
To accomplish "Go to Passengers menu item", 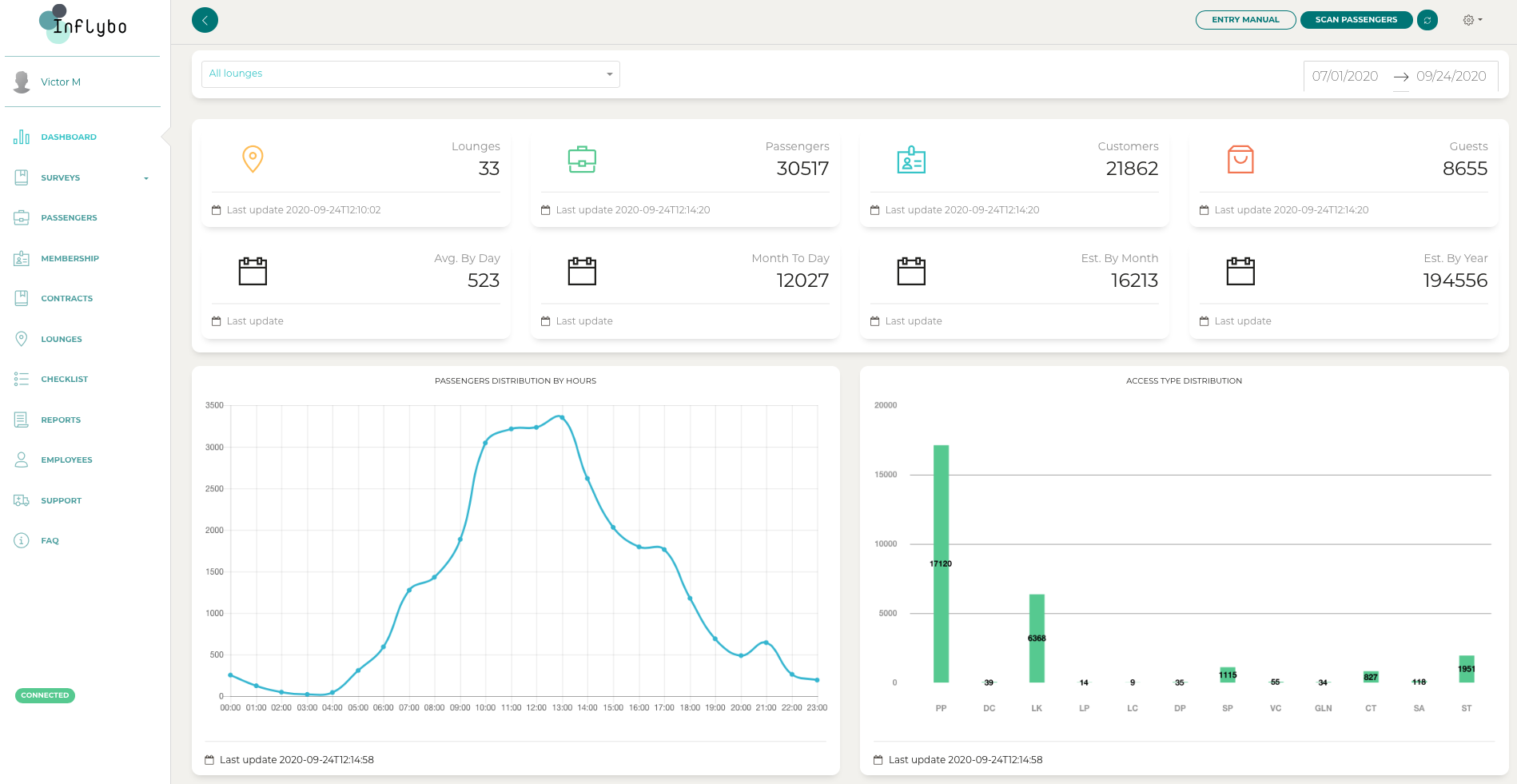I will point(69,218).
